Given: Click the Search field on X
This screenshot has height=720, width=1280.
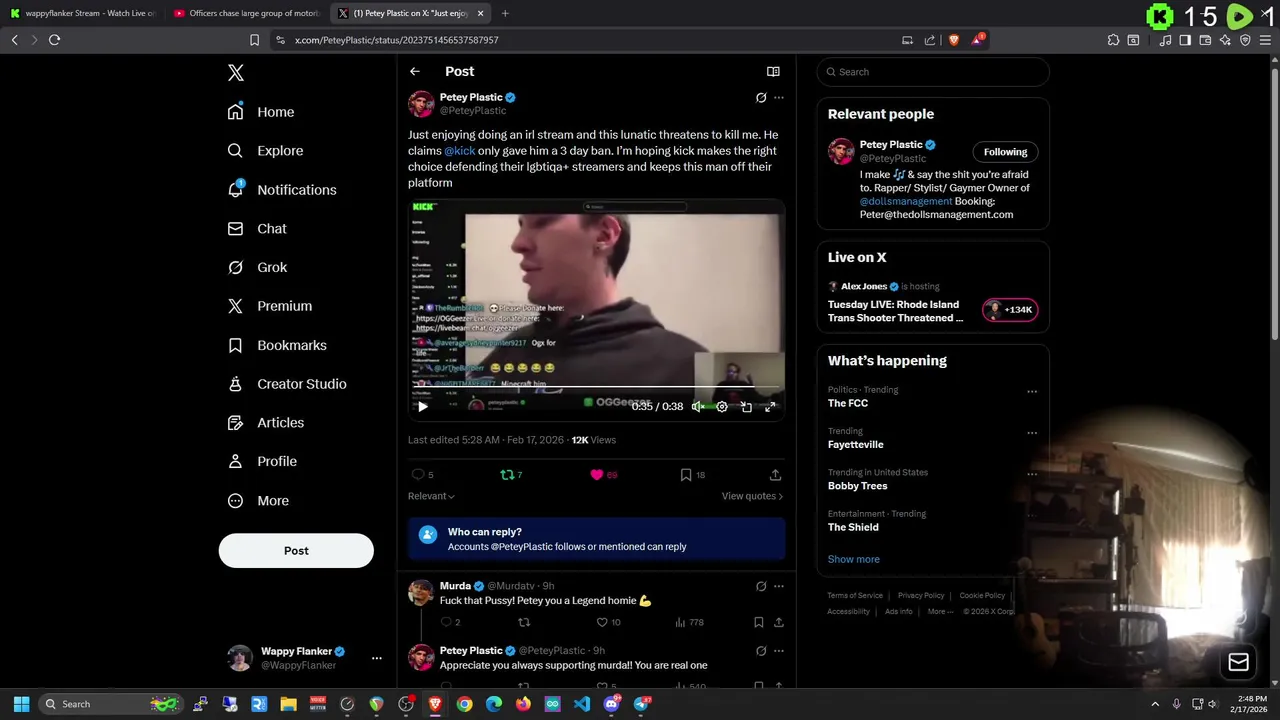Looking at the screenshot, I should pyautogui.click(x=933, y=72).
